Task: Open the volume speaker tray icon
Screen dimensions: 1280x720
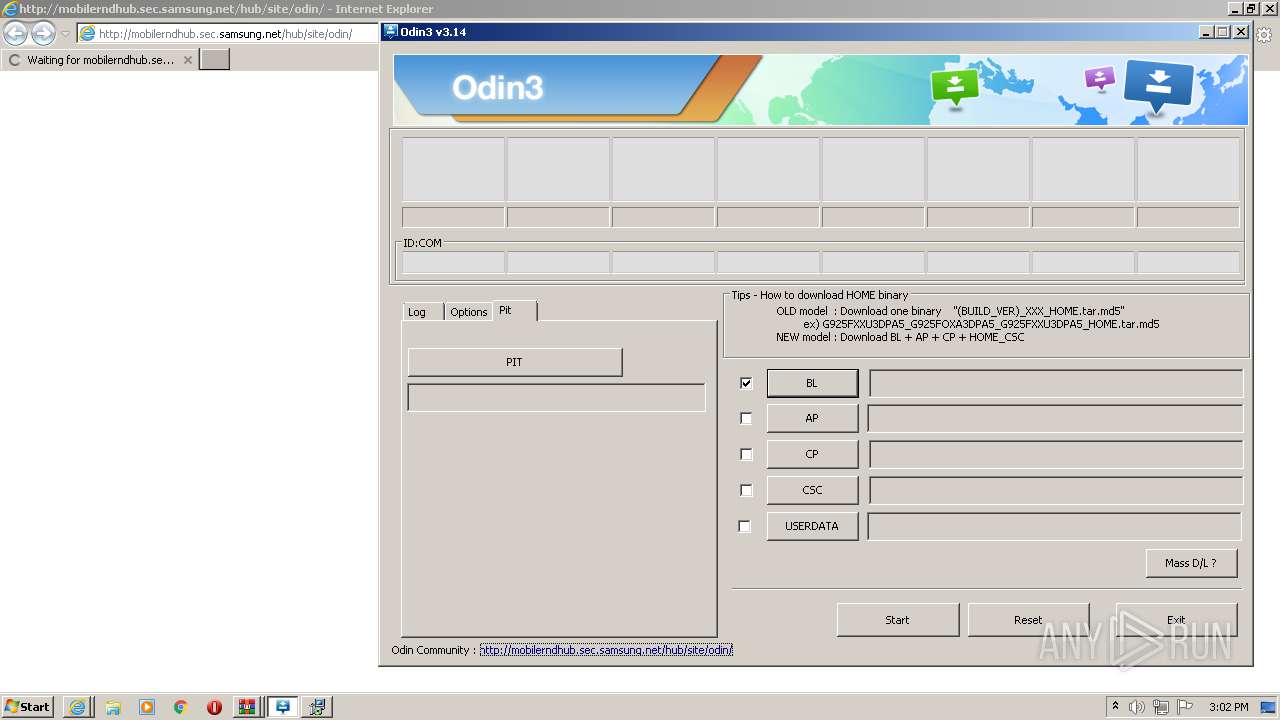Action: pyautogui.click(x=1136, y=707)
